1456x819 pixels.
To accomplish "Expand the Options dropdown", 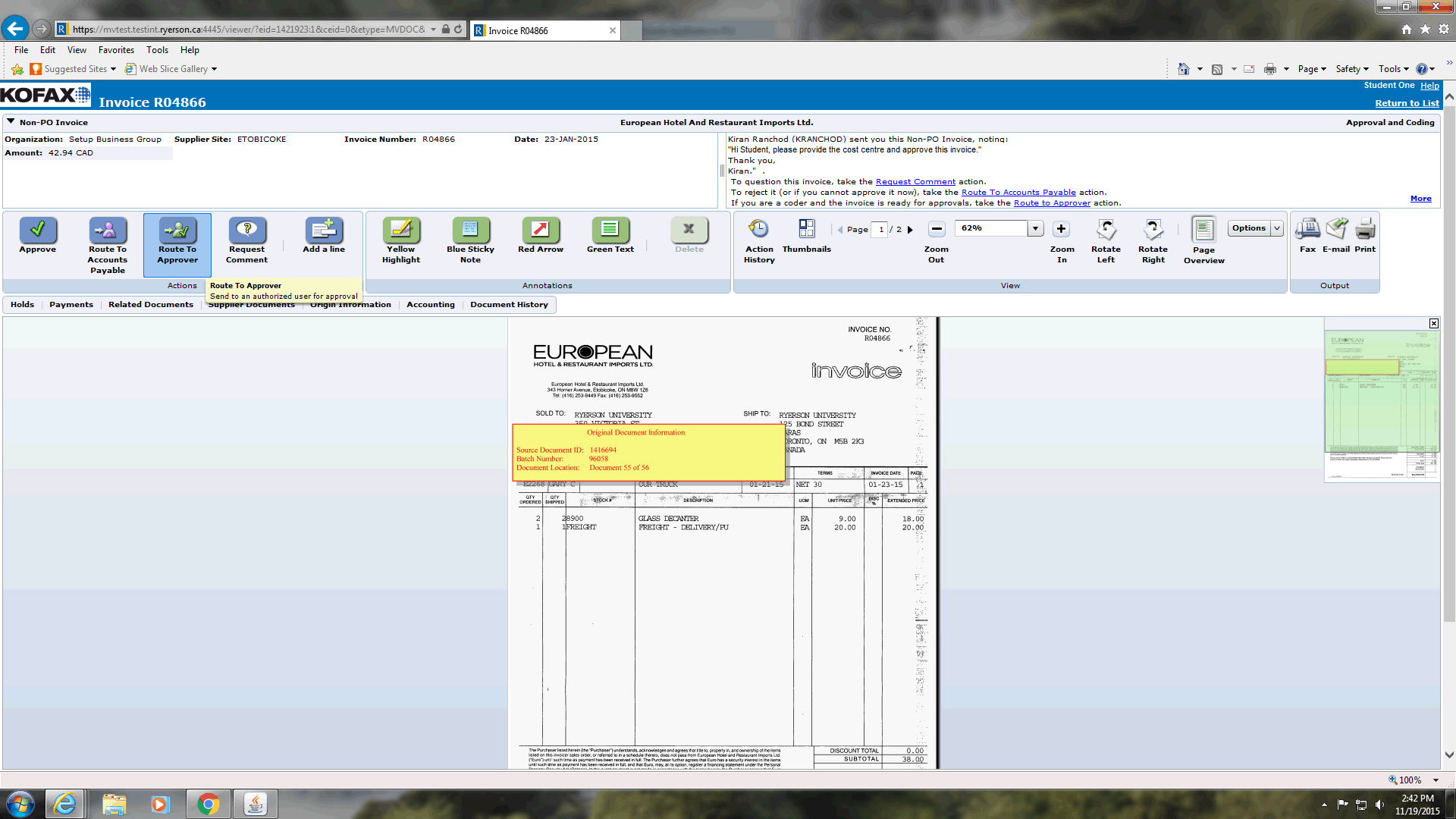I will click(1277, 228).
